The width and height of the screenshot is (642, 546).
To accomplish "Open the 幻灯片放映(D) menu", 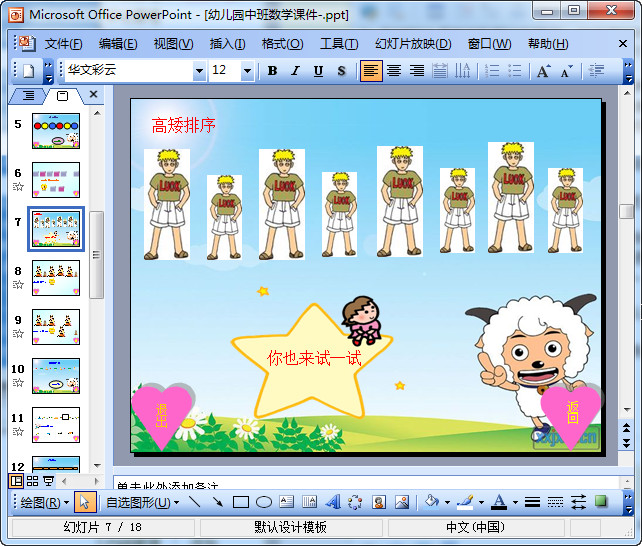I will (413, 43).
